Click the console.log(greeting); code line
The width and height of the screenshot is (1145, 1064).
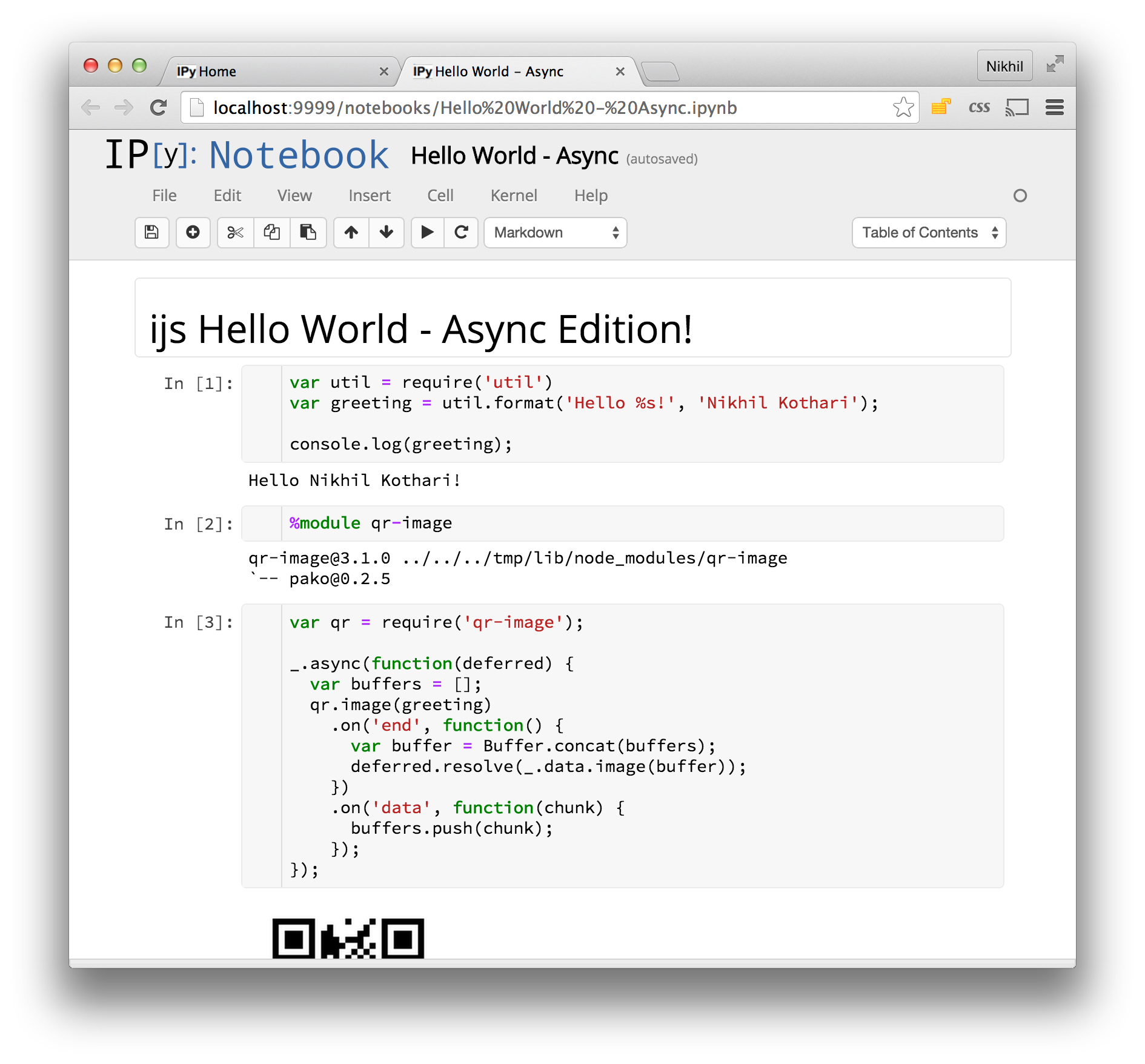[401, 444]
